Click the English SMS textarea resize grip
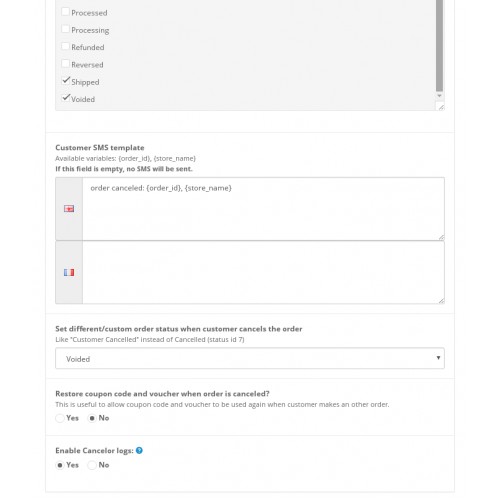Image resolution: width=500 pixels, height=500 pixels. [441, 237]
